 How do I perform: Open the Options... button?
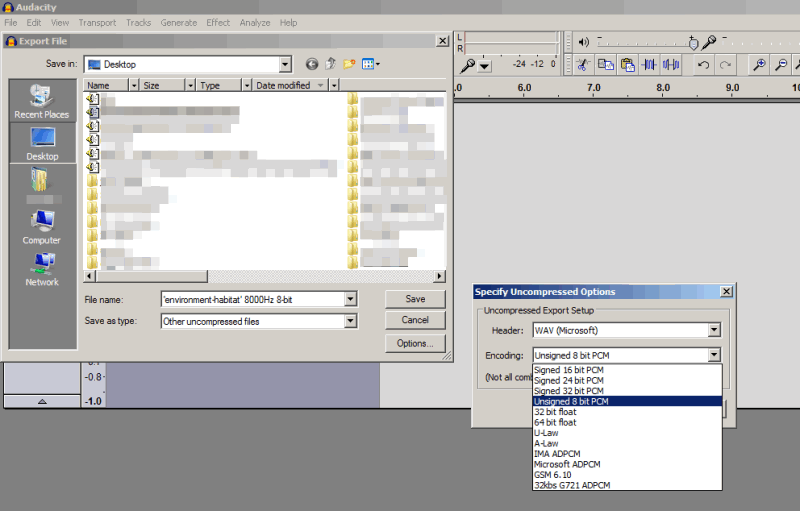click(x=414, y=343)
